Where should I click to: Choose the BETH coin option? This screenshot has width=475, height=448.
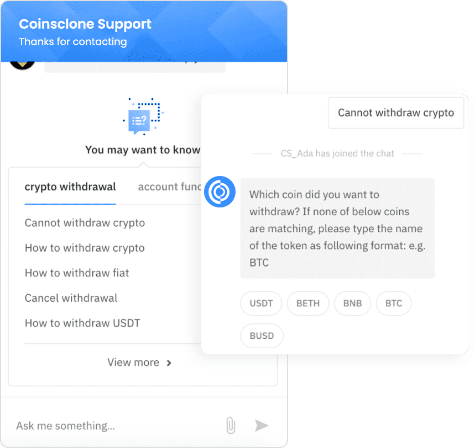[308, 303]
